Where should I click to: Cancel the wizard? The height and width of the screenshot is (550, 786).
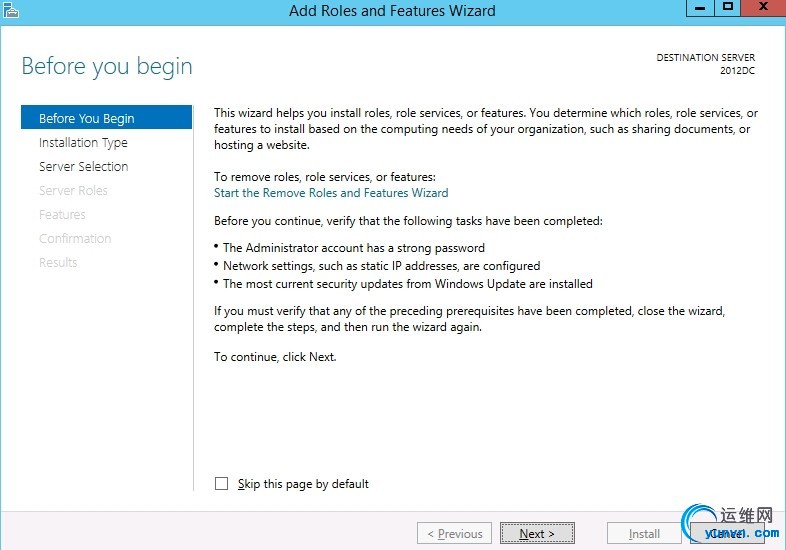point(725,534)
